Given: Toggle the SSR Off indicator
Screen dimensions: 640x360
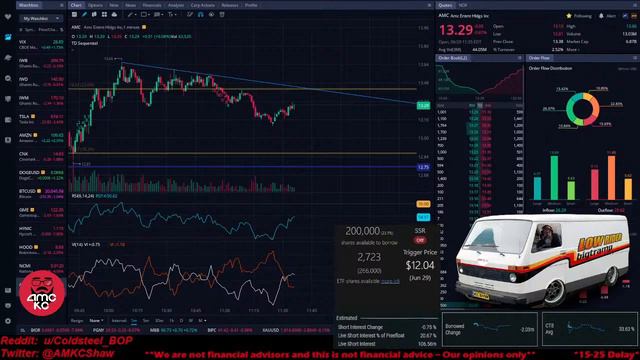Looking at the screenshot, I should (x=420, y=240).
